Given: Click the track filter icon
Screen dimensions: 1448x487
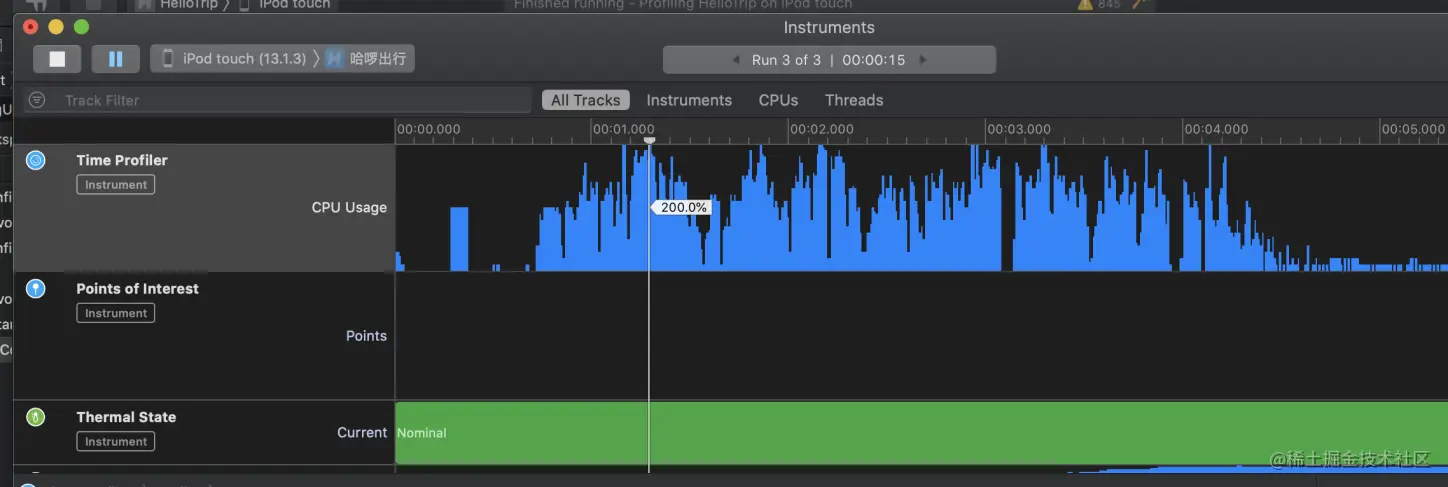Looking at the screenshot, I should [x=37, y=100].
